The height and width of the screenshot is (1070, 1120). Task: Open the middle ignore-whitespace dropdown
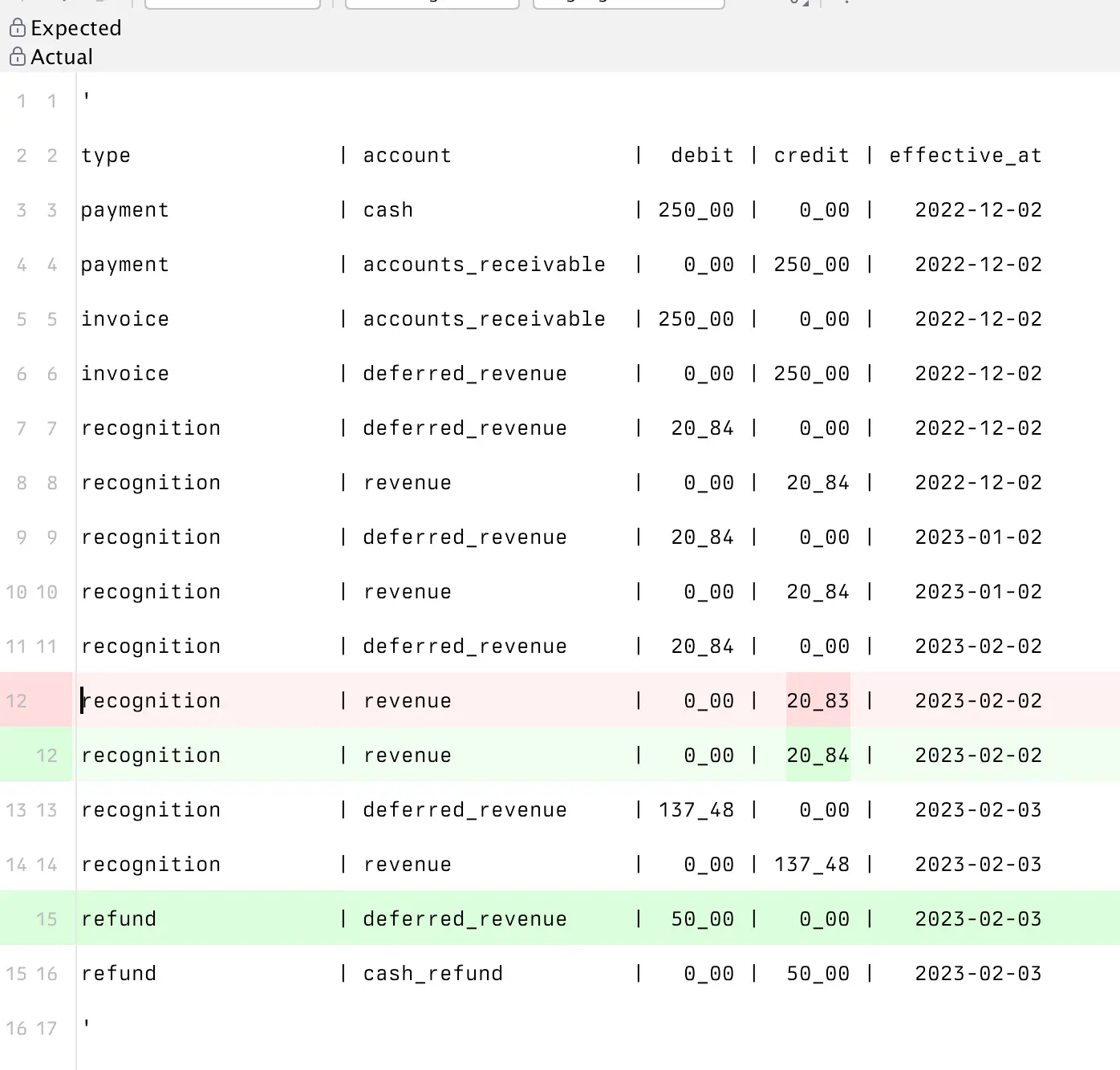432,2
